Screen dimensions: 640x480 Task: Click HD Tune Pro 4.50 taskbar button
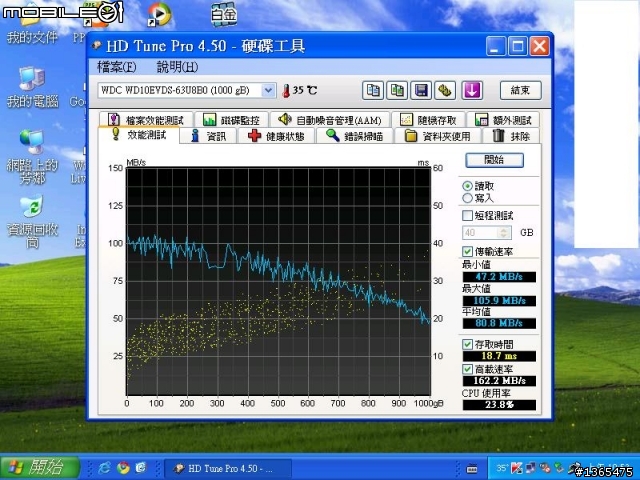[227, 469]
